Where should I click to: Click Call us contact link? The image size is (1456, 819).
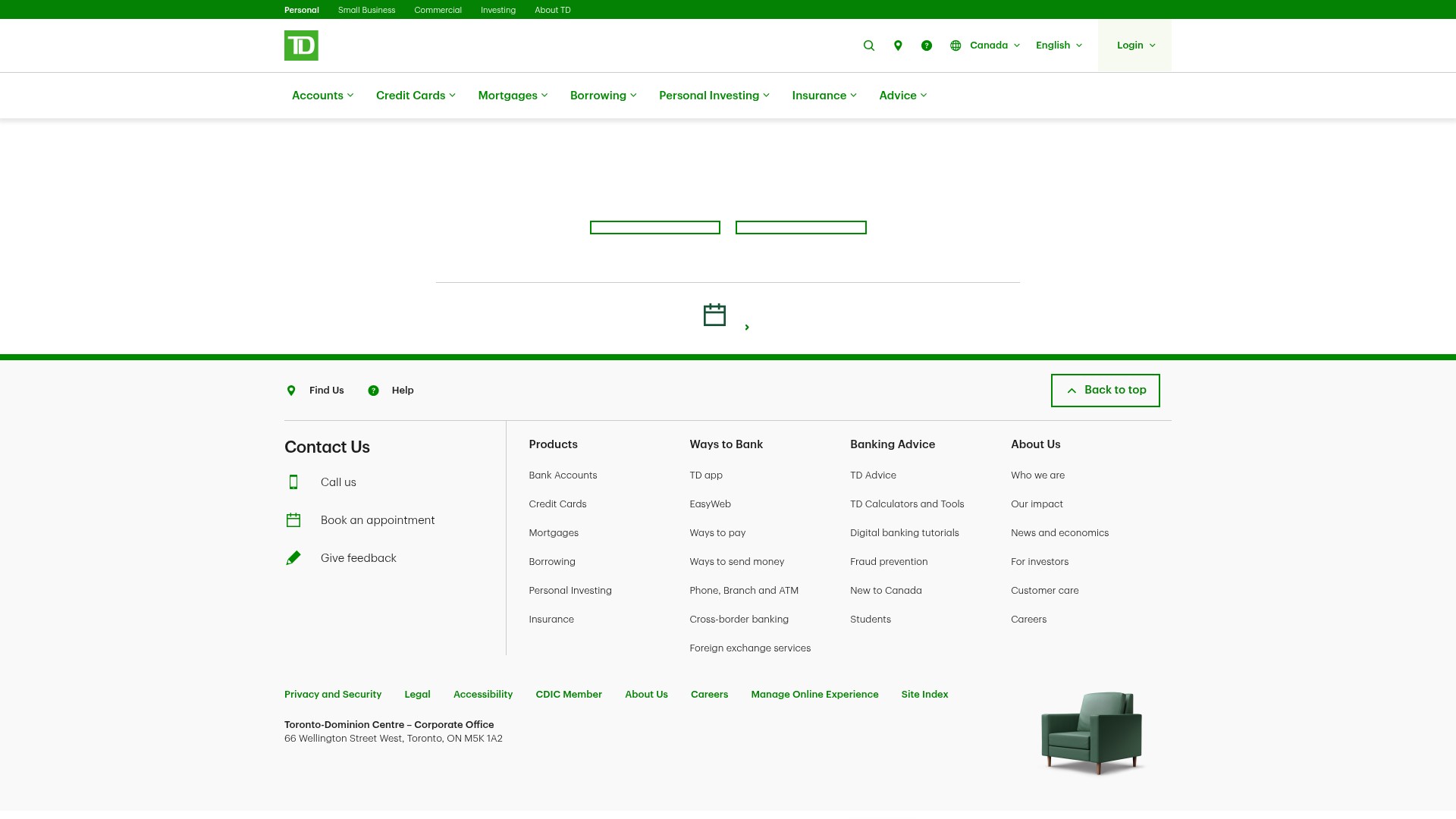click(338, 482)
